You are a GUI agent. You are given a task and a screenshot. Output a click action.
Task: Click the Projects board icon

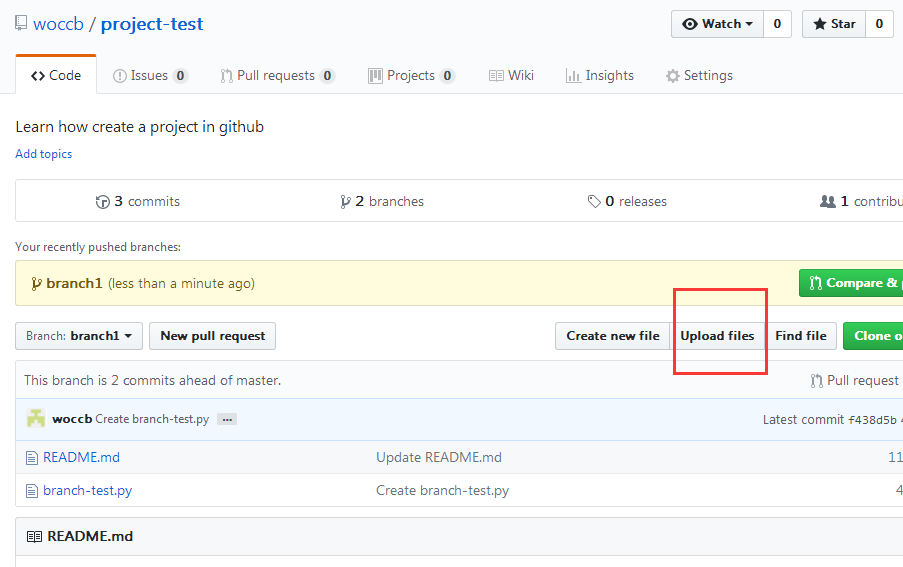pyautogui.click(x=375, y=76)
